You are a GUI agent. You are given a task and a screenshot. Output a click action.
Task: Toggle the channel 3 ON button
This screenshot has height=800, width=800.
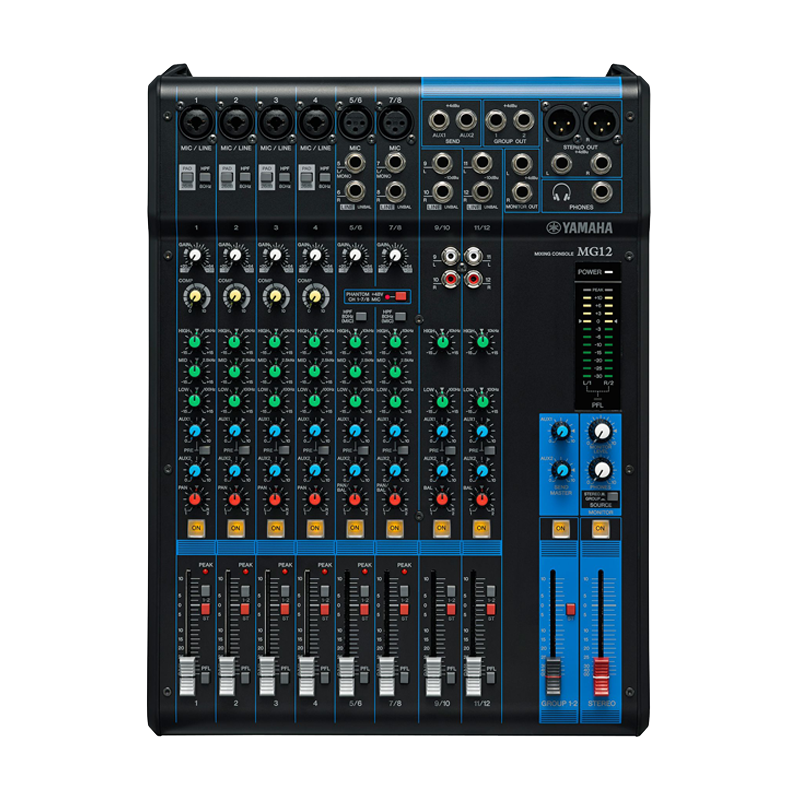tap(276, 528)
